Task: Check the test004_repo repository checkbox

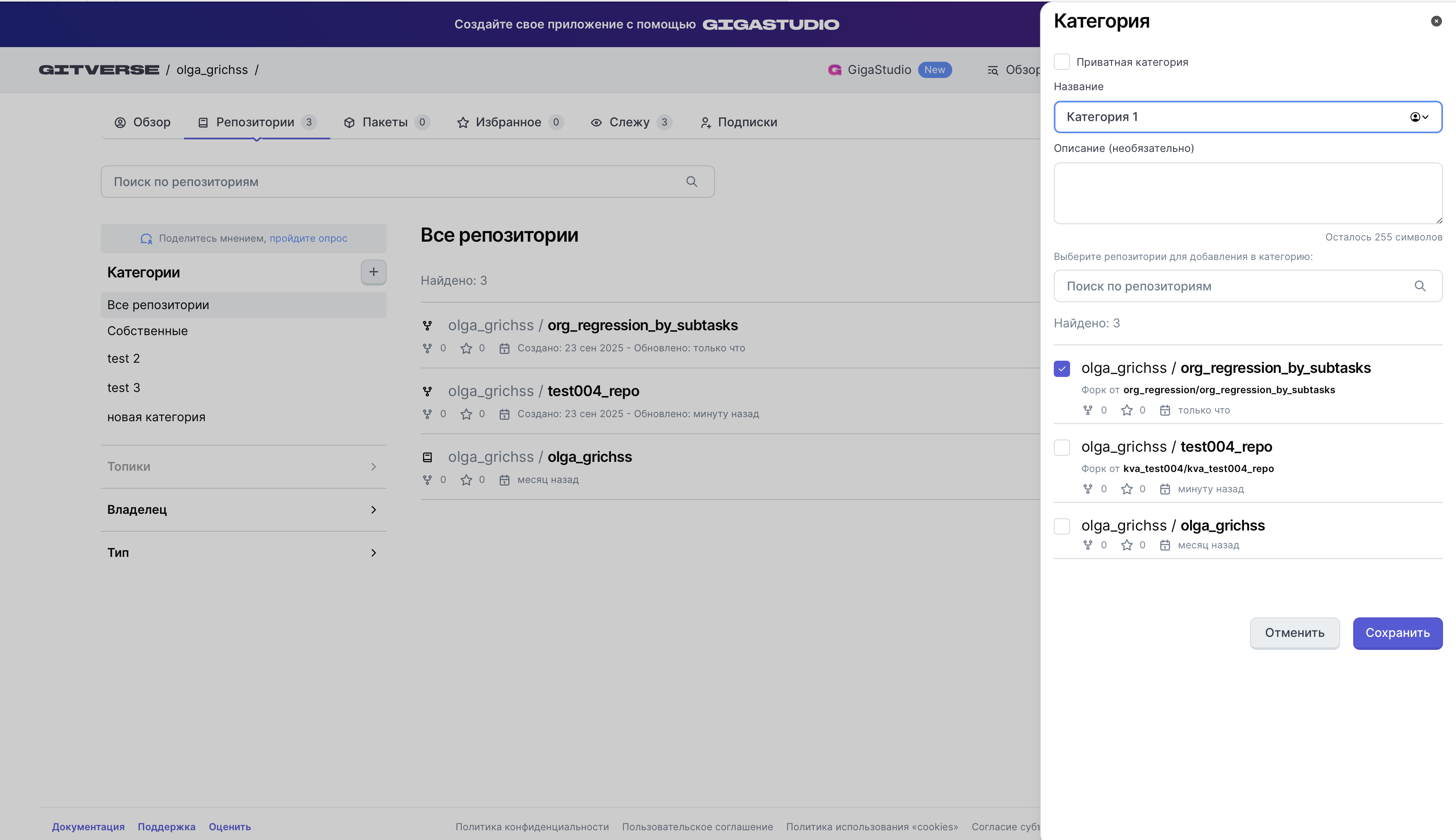Action: click(1062, 447)
